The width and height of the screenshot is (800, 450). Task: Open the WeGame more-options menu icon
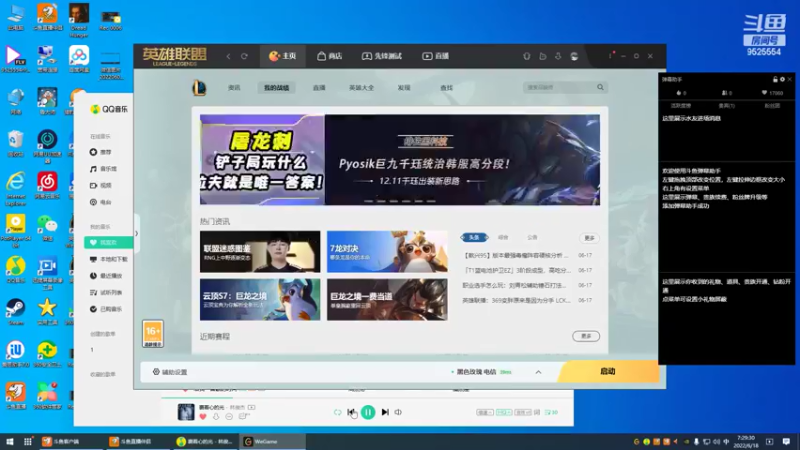coord(610,56)
